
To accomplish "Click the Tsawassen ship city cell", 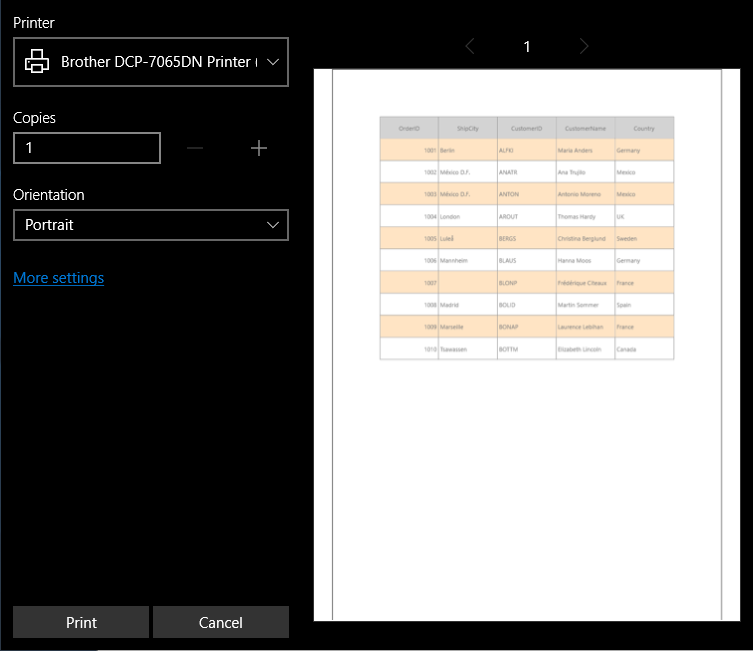I will (468, 349).
